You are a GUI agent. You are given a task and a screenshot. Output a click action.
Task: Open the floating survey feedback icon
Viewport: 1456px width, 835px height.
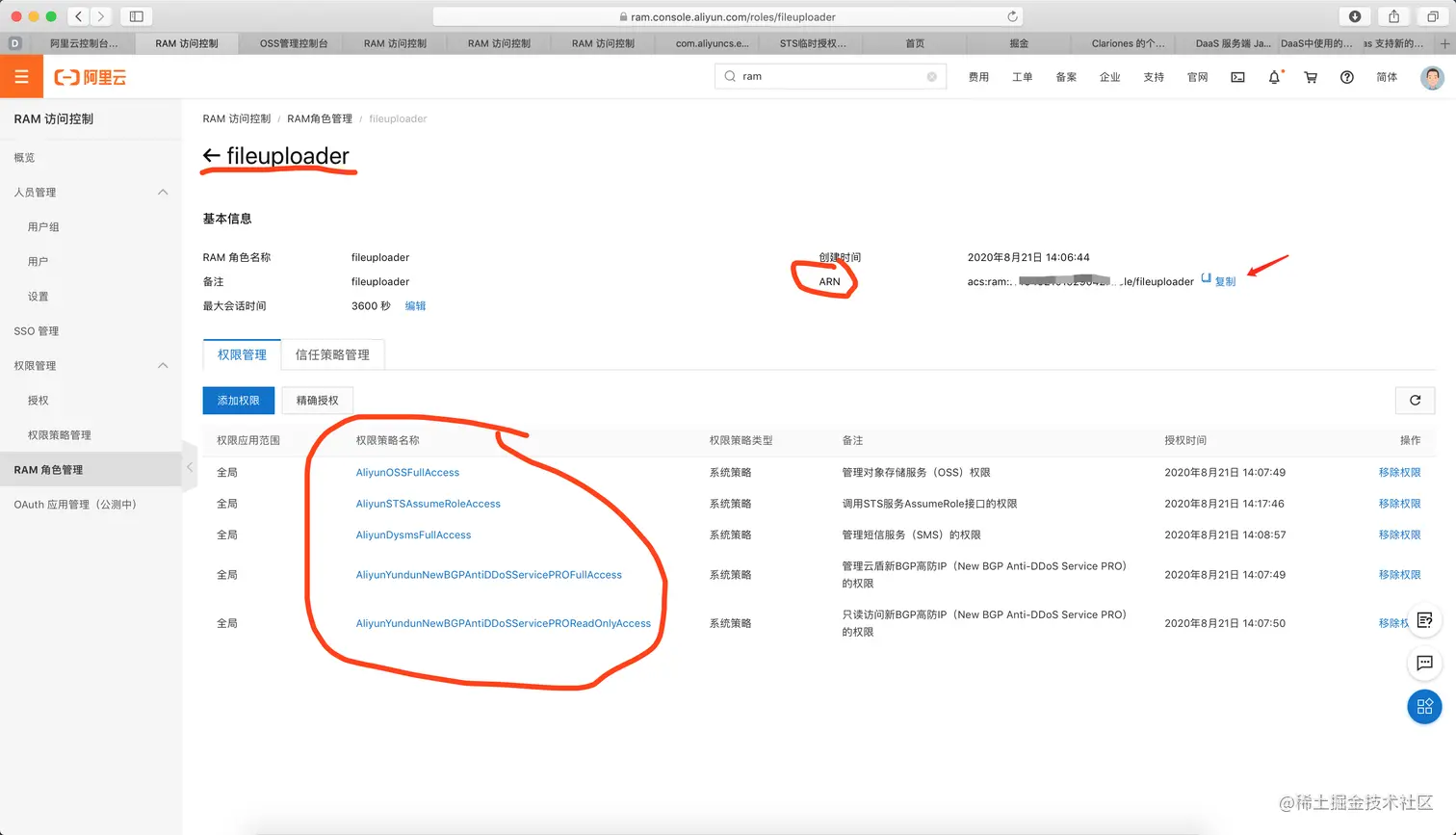pyautogui.click(x=1425, y=620)
